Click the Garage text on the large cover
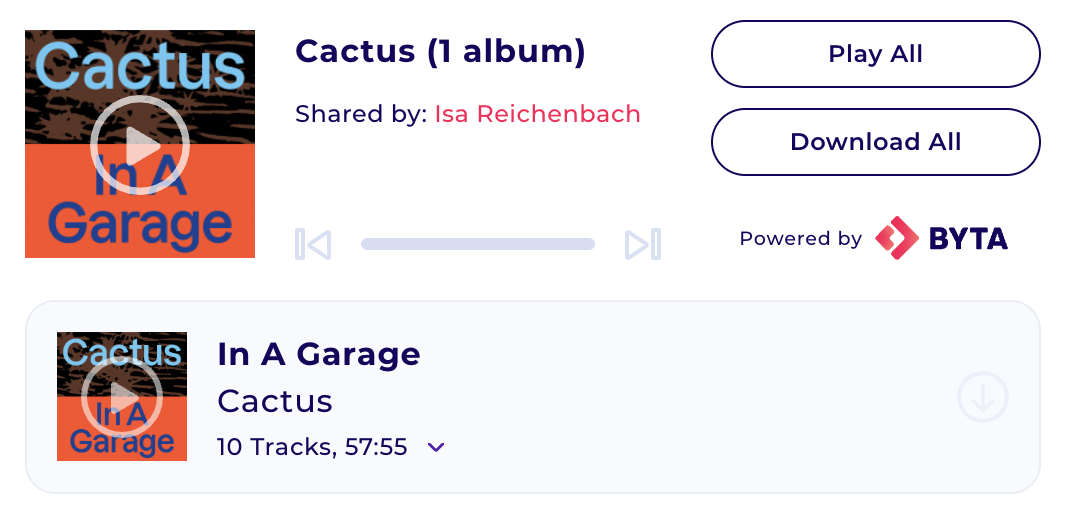This screenshot has width=1068, height=524. pos(140,225)
